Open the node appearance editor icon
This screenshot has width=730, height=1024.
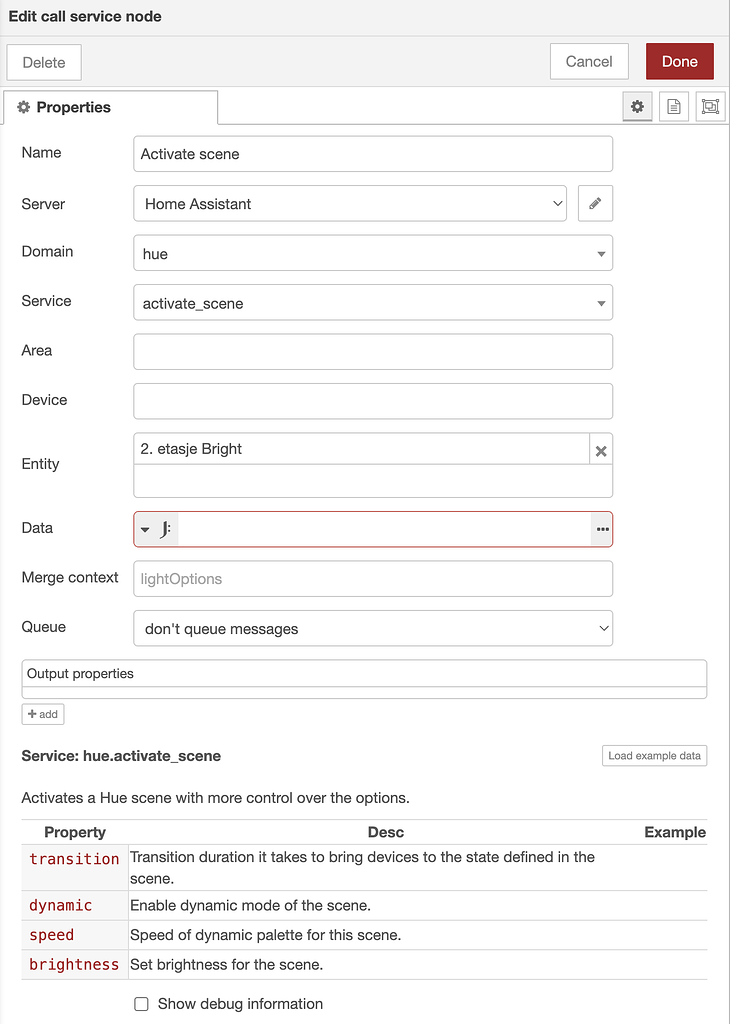pos(710,106)
